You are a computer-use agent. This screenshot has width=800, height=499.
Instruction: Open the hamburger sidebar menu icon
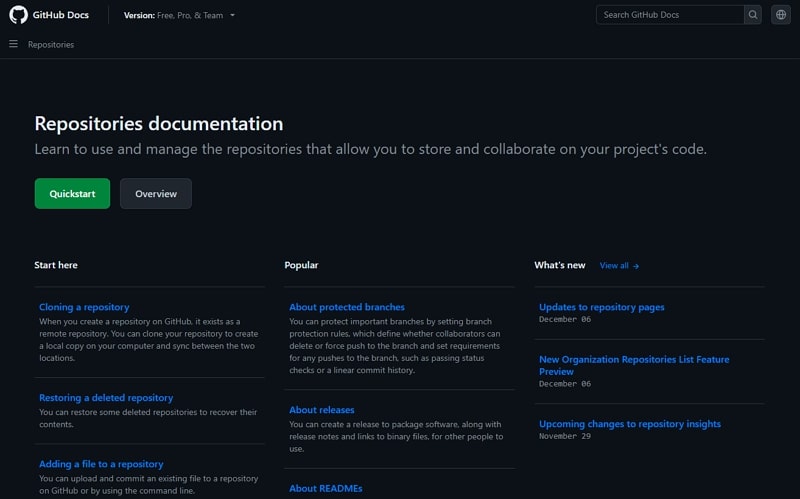point(13,44)
